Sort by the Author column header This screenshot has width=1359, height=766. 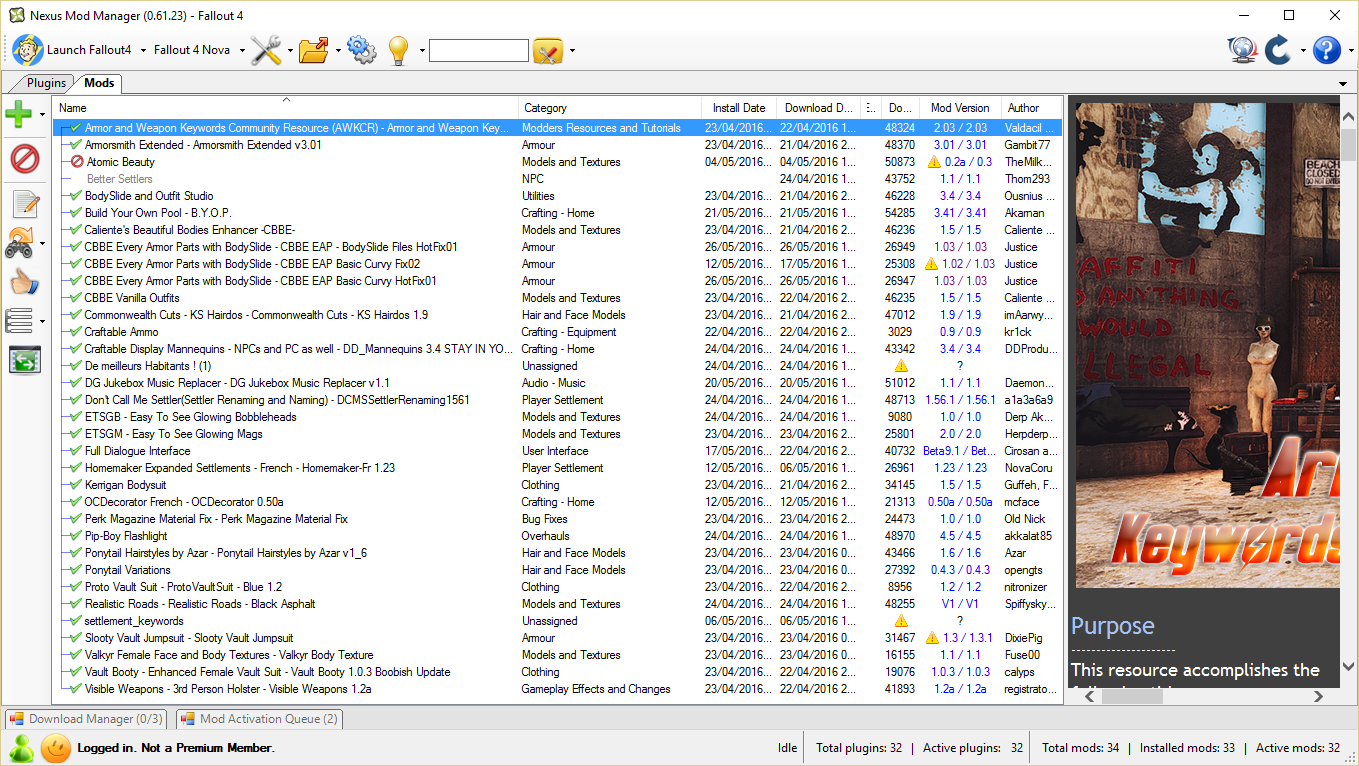point(1030,108)
